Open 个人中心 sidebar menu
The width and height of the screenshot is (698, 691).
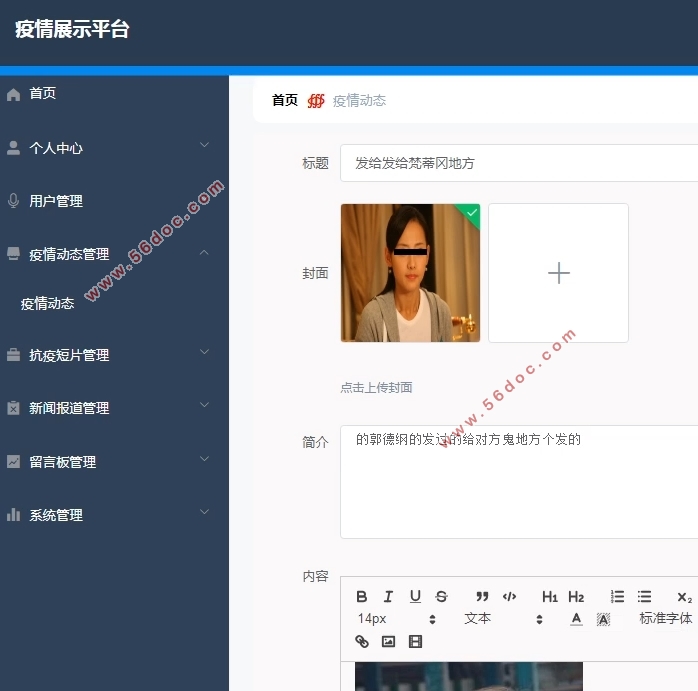point(56,148)
